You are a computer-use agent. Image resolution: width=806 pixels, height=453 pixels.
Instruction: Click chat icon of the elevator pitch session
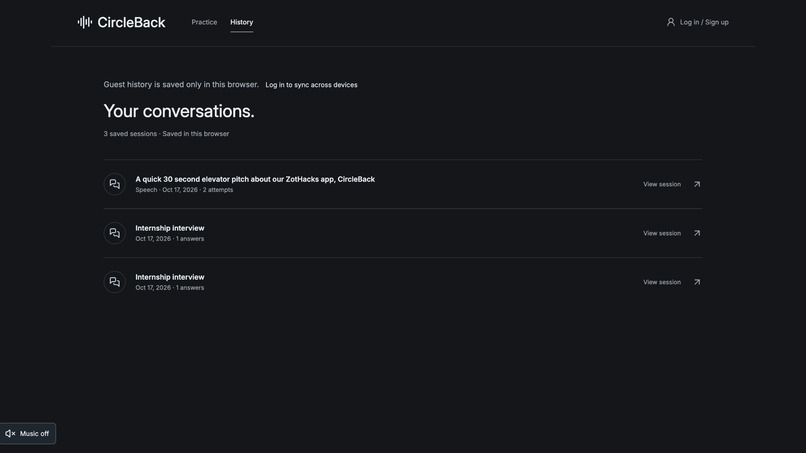point(115,184)
